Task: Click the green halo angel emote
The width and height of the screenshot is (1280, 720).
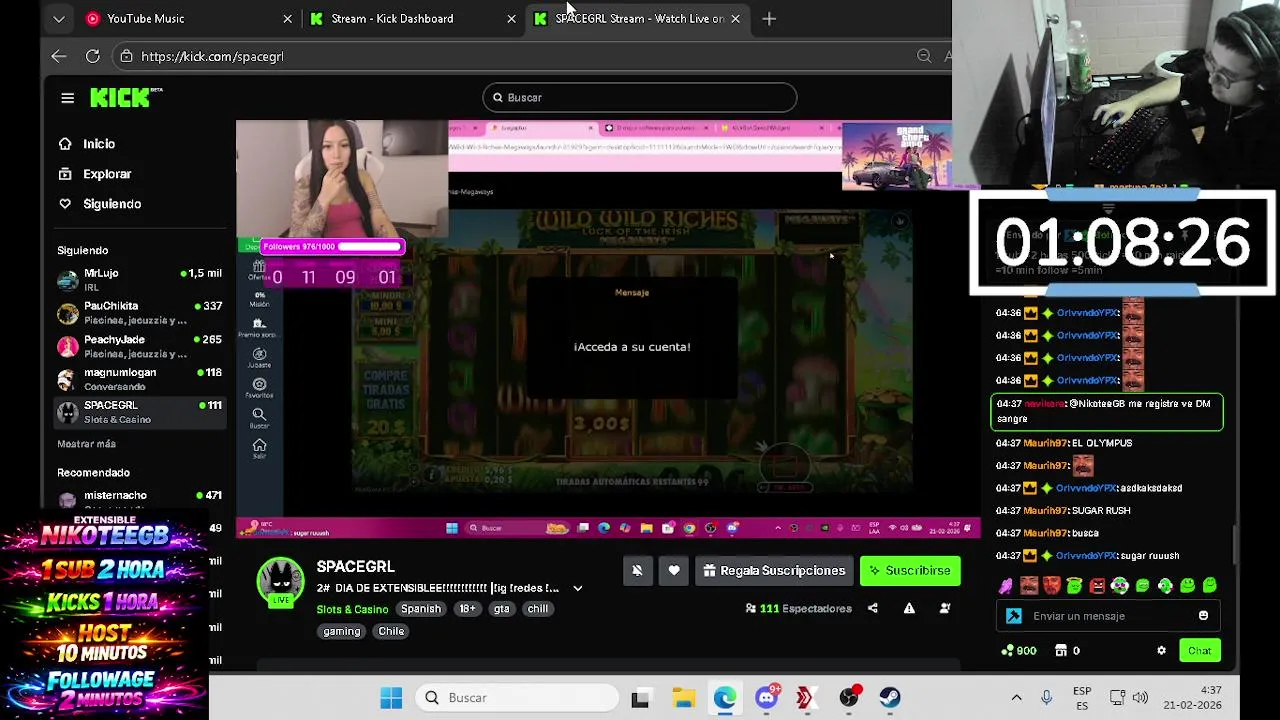Action: (1074, 586)
